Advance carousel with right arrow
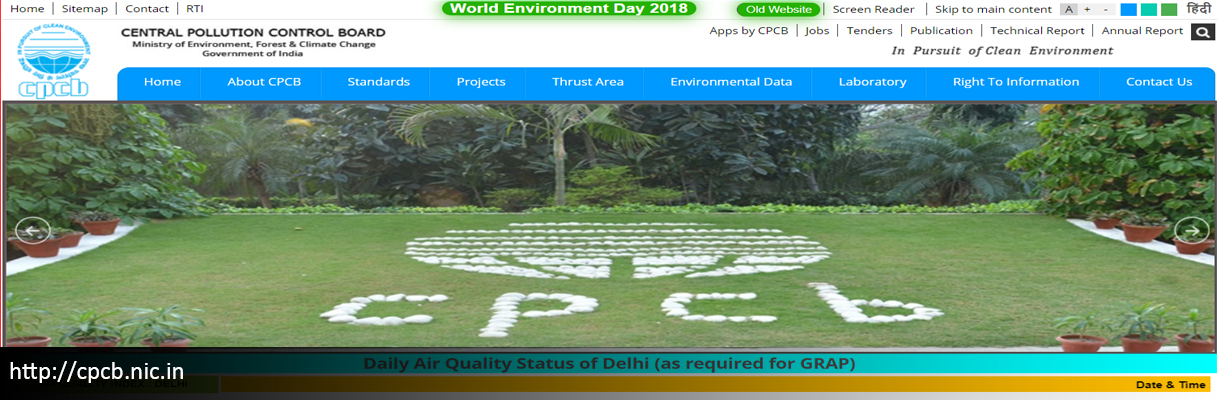Screen dimensions: 1220x400 (1190, 231)
